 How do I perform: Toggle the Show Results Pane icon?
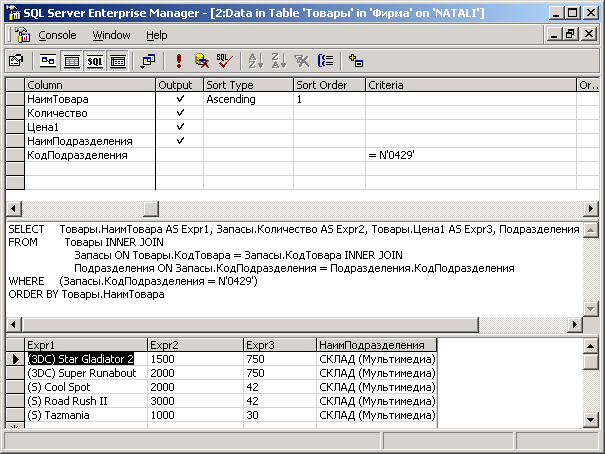118,61
